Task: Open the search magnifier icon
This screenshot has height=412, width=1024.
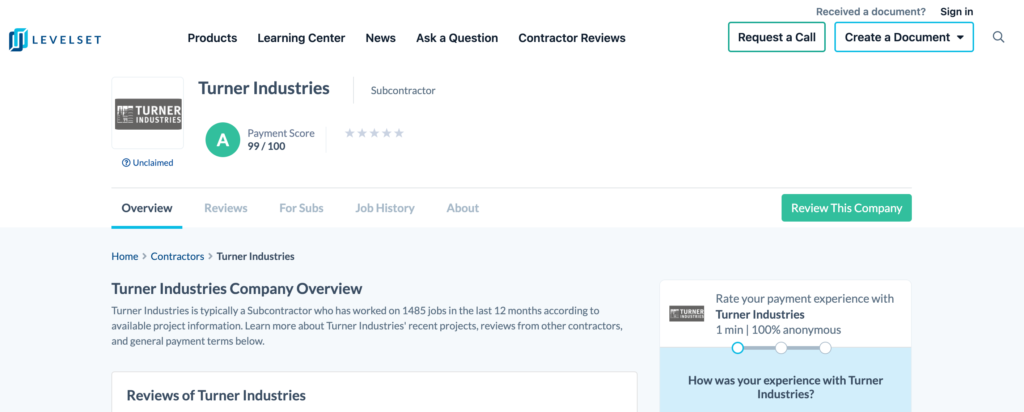Action: coord(998,37)
